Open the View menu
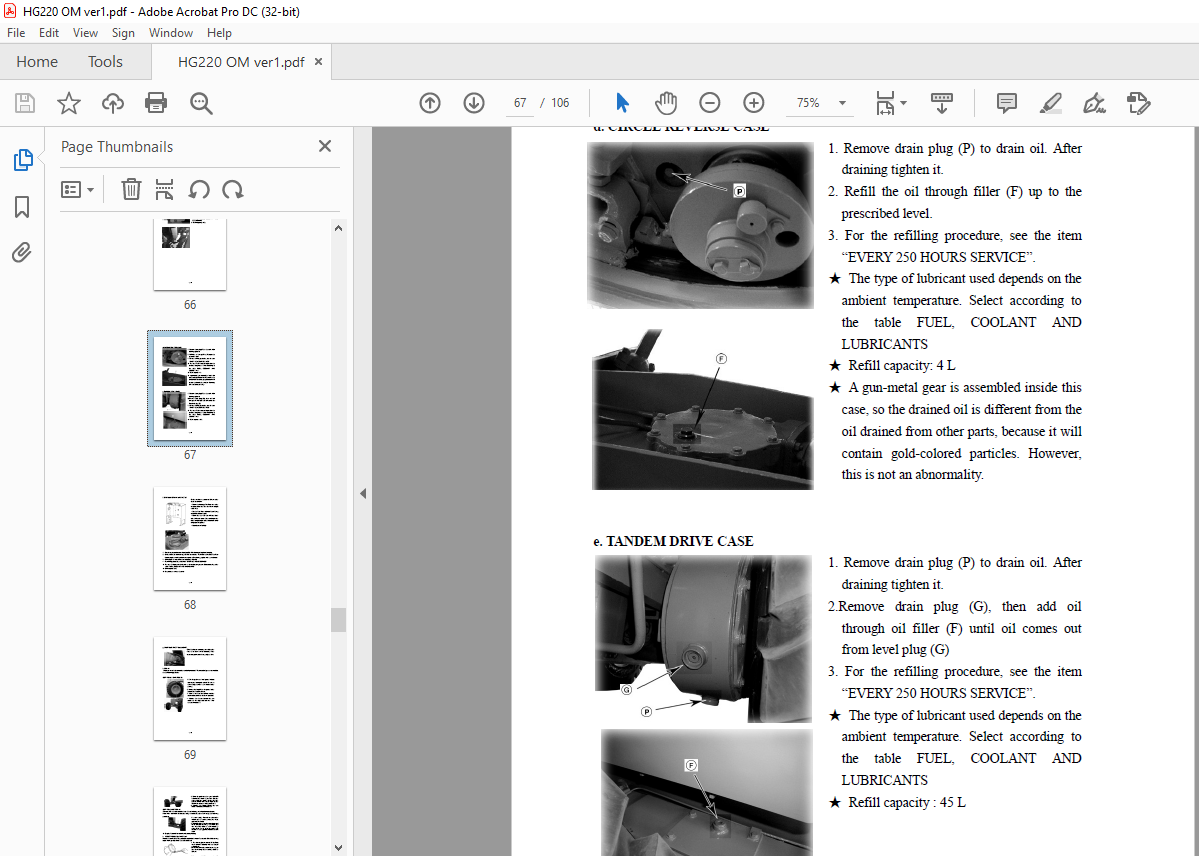1199x856 pixels. pos(85,33)
